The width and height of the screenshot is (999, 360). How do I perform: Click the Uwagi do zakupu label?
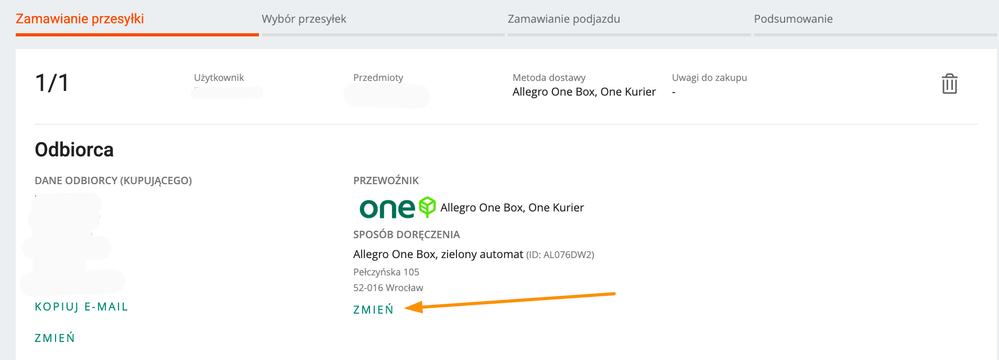pyautogui.click(x=709, y=78)
